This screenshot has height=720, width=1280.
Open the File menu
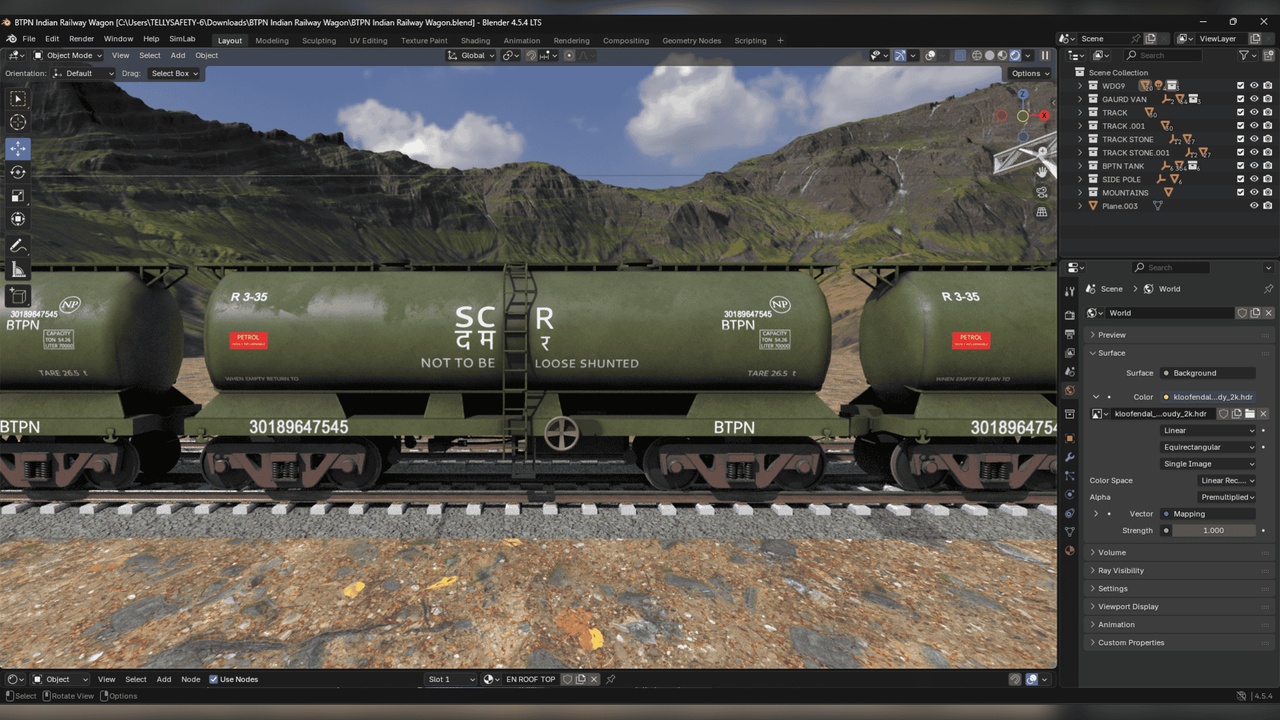[x=29, y=39]
